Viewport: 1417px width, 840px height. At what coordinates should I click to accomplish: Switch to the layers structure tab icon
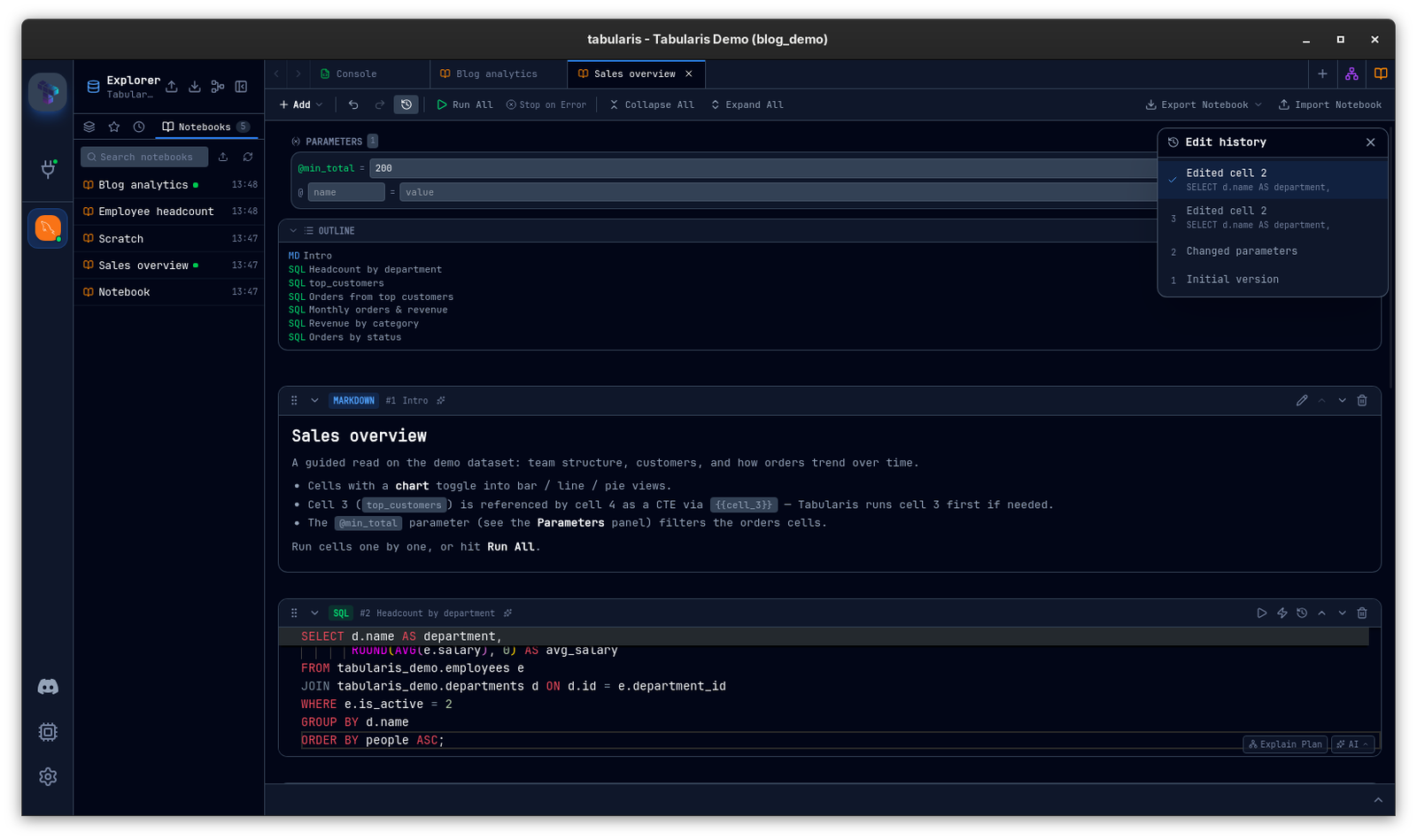[89, 127]
